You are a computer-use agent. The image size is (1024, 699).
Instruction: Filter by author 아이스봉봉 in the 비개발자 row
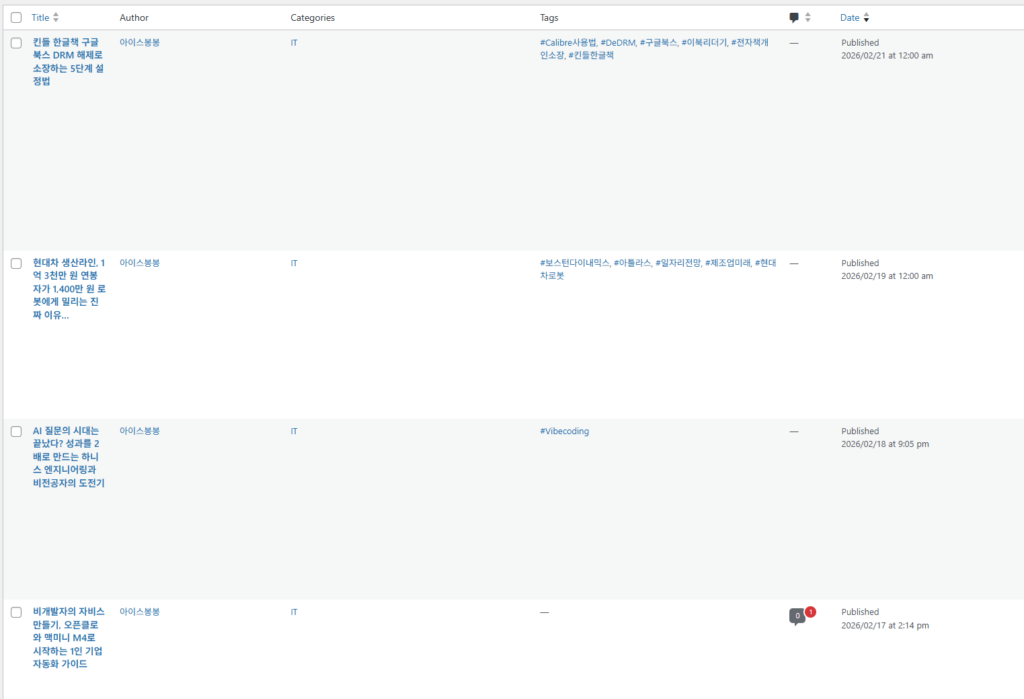tap(140, 611)
